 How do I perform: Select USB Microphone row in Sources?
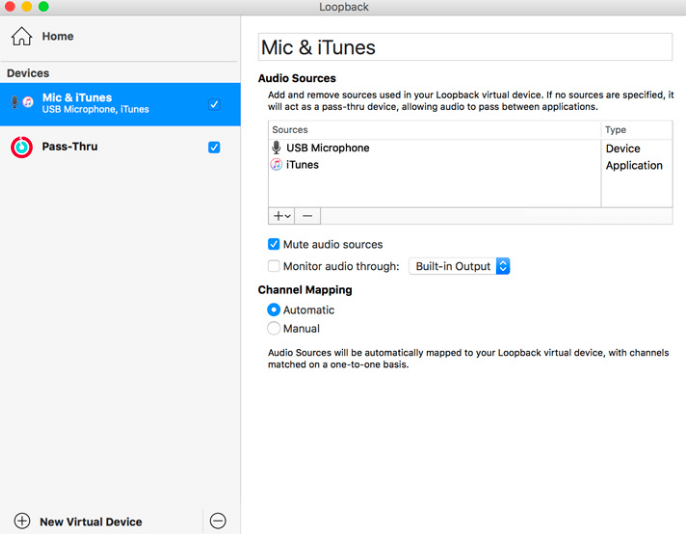coord(400,148)
